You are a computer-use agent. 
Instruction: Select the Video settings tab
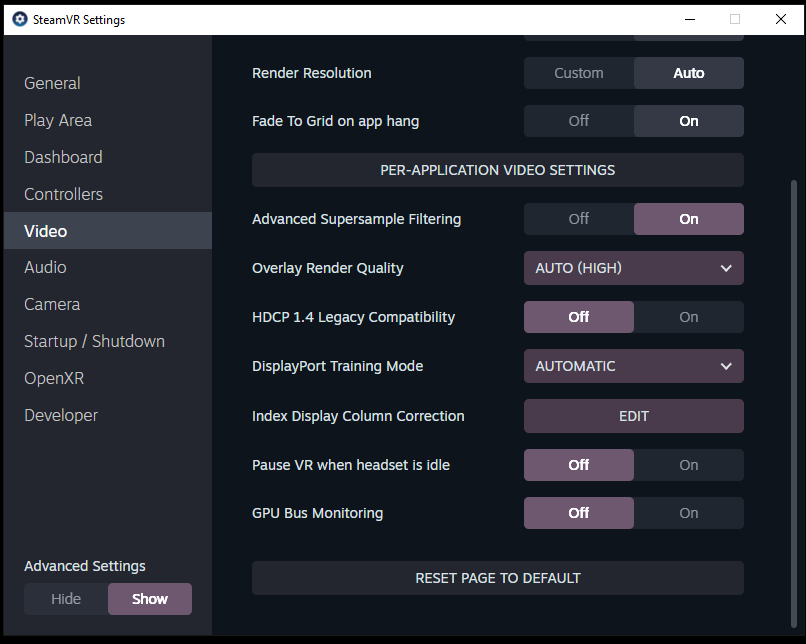click(x=107, y=231)
